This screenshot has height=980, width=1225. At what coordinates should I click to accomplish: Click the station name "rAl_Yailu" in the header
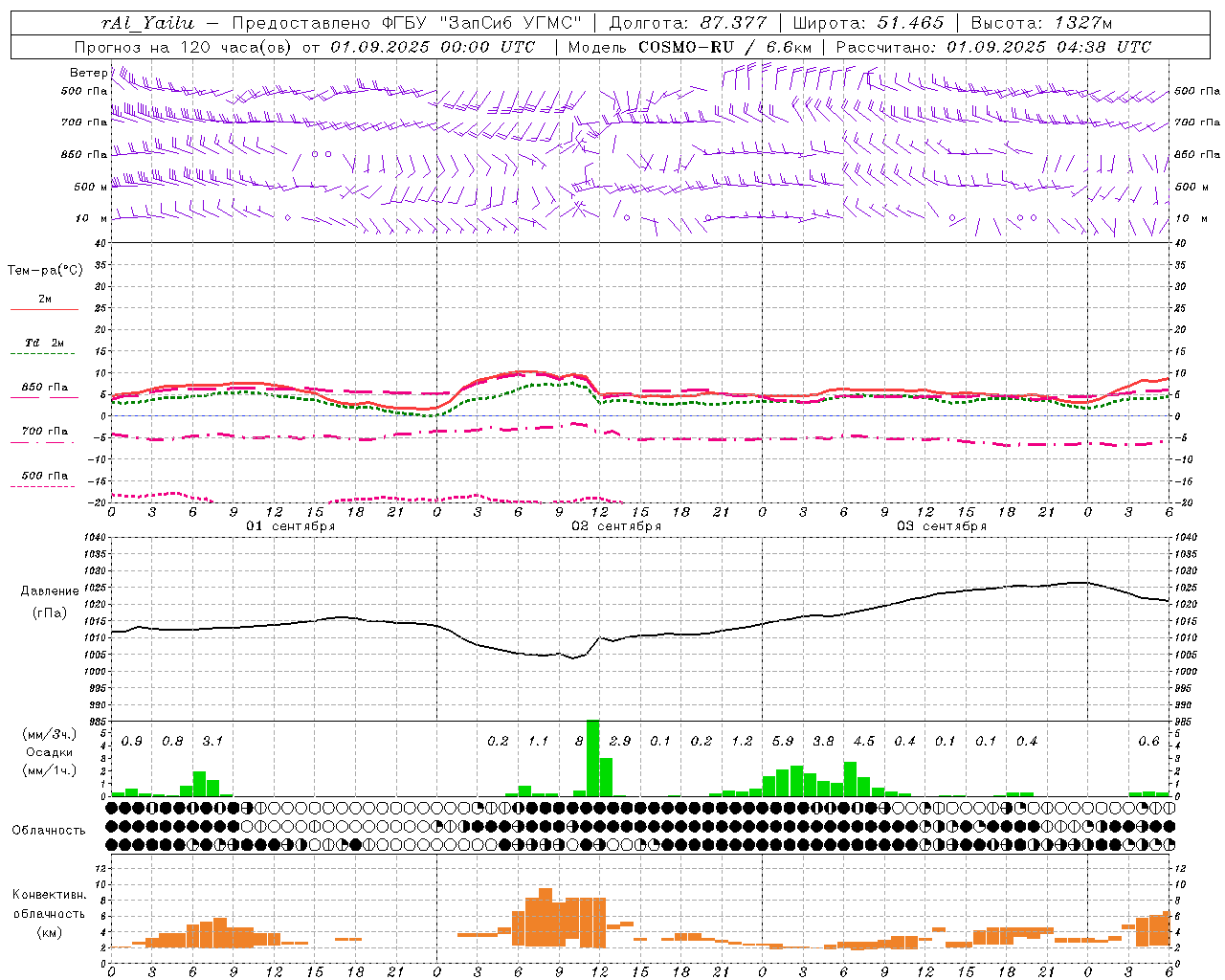tap(147, 23)
